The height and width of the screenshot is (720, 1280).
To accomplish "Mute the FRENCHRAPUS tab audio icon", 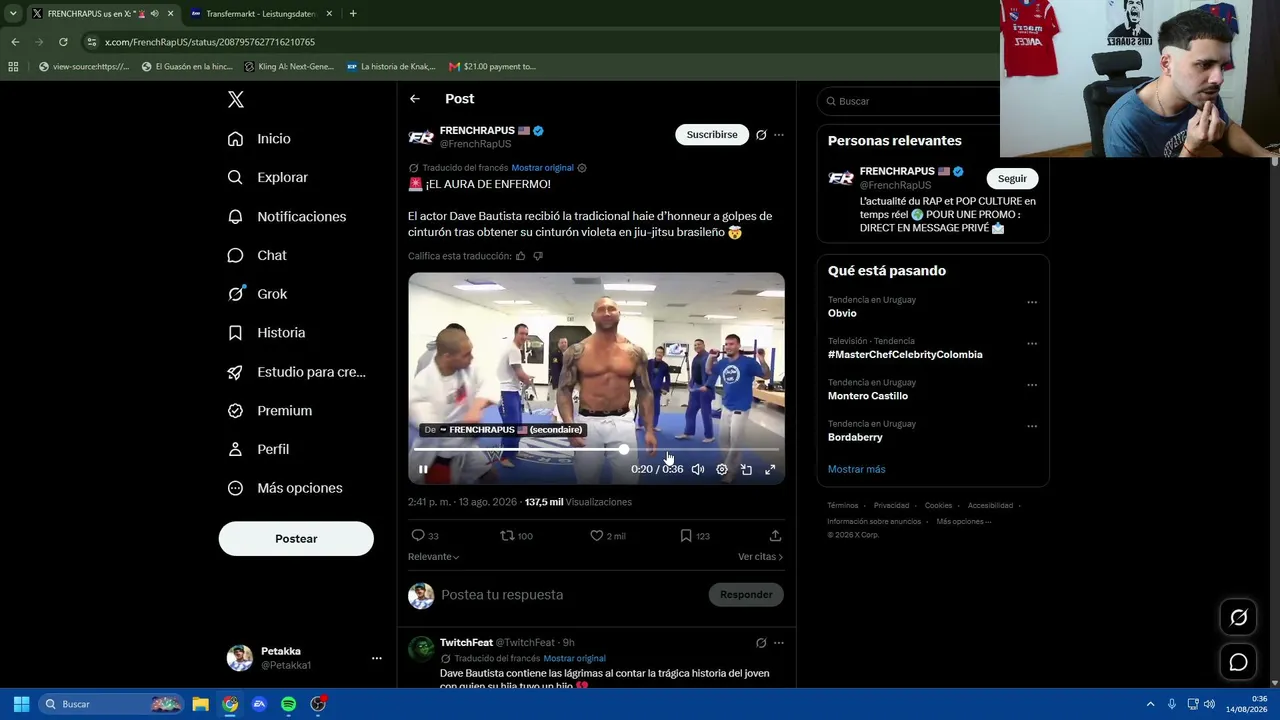I will 154,14.
